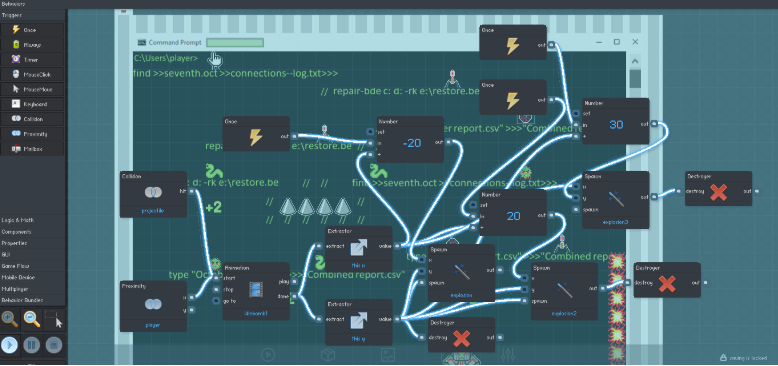This screenshot has height=366, width=778.
Task: Select the Timer trigger in sidebar
Action: pos(32,60)
